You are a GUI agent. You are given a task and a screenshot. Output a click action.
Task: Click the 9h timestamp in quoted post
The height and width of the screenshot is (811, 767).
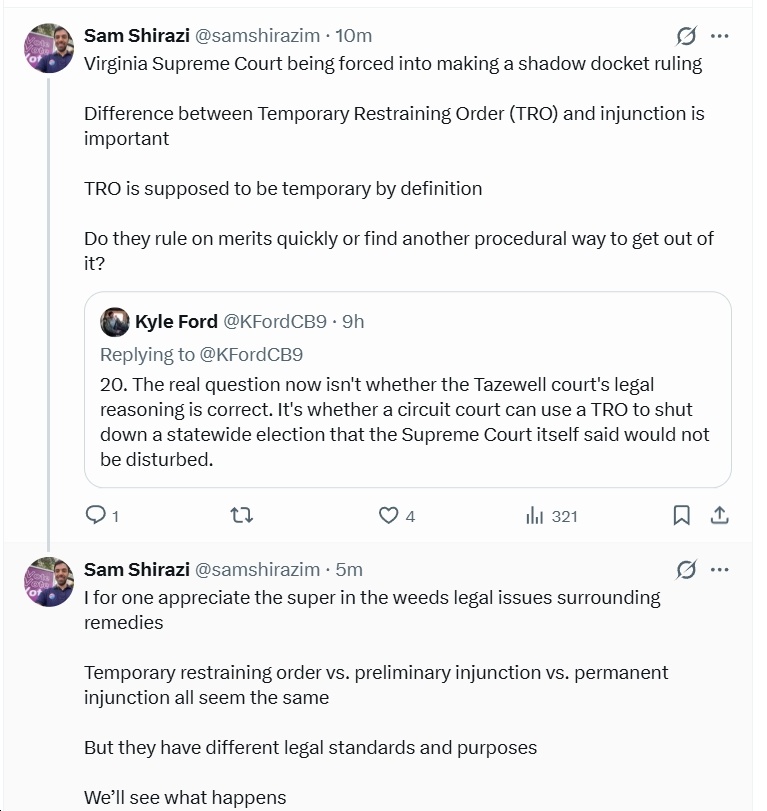point(353,322)
